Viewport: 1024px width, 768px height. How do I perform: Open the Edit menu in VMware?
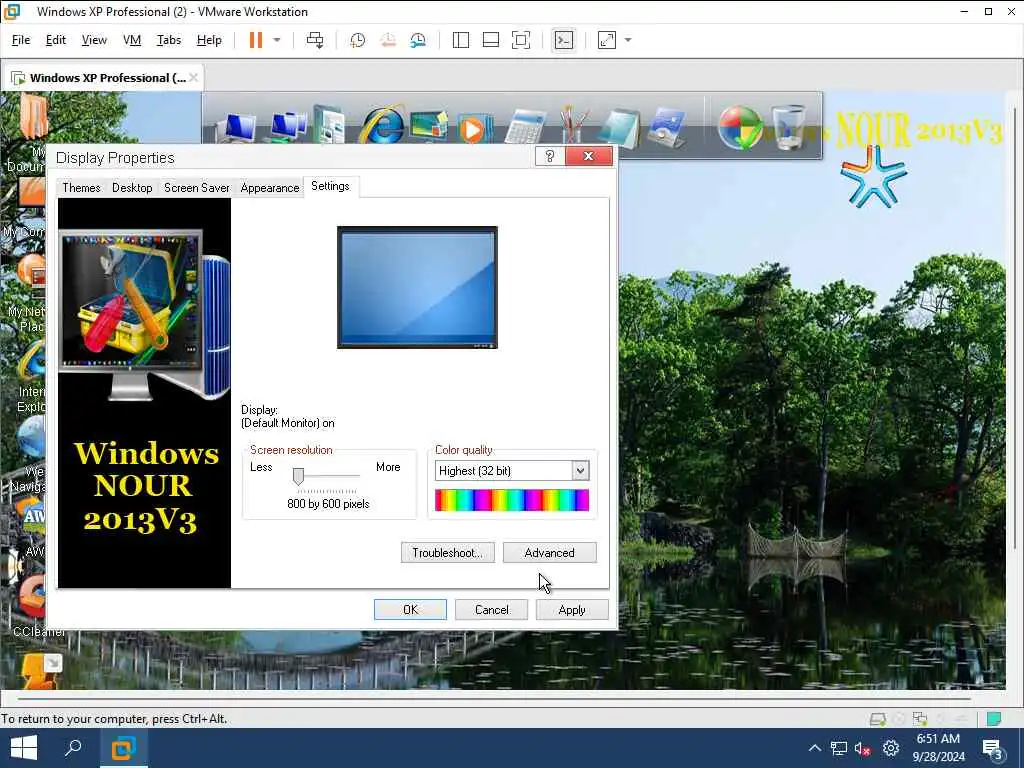pyautogui.click(x=56, y=40)
